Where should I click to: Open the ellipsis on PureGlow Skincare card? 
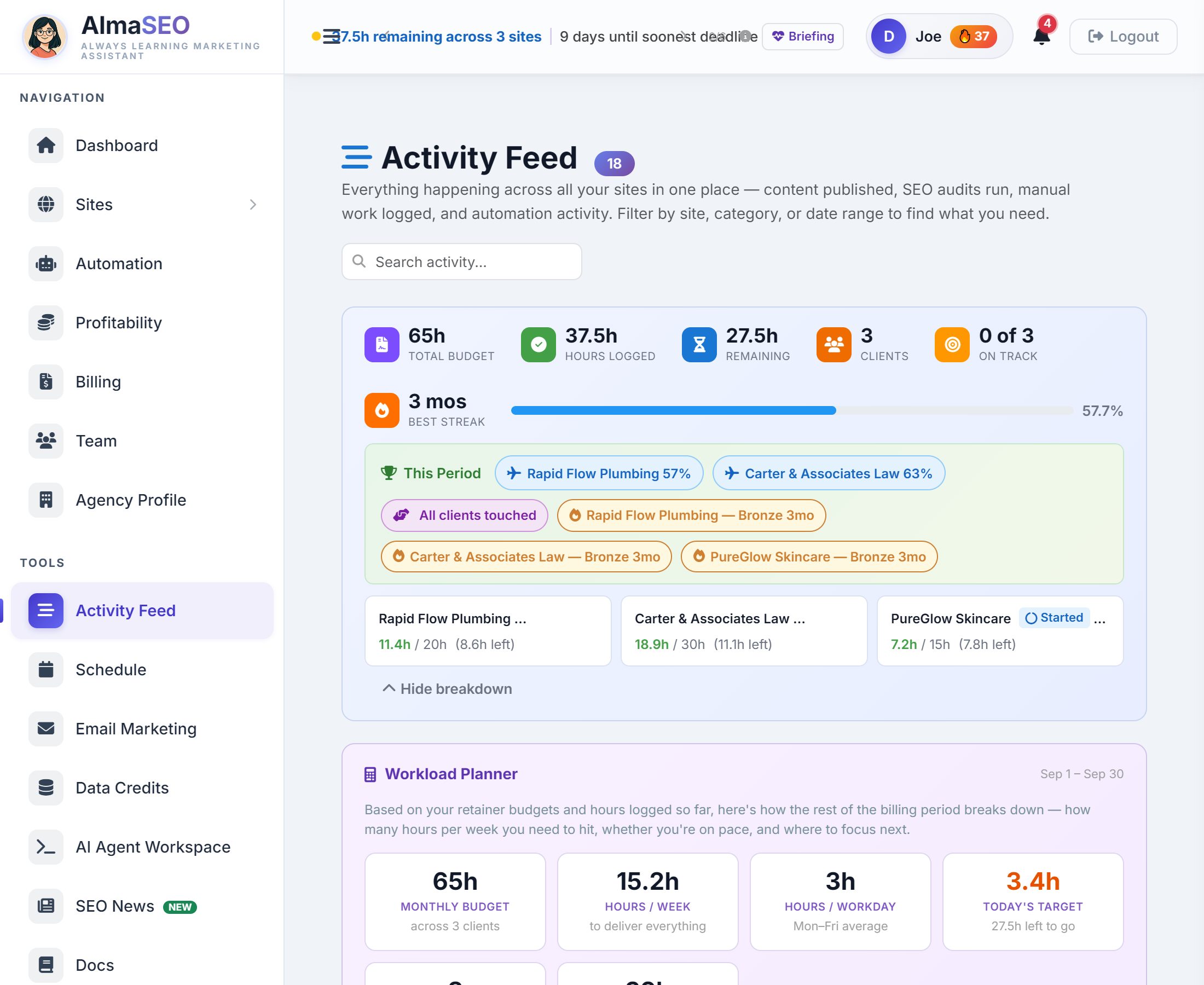1099,619
